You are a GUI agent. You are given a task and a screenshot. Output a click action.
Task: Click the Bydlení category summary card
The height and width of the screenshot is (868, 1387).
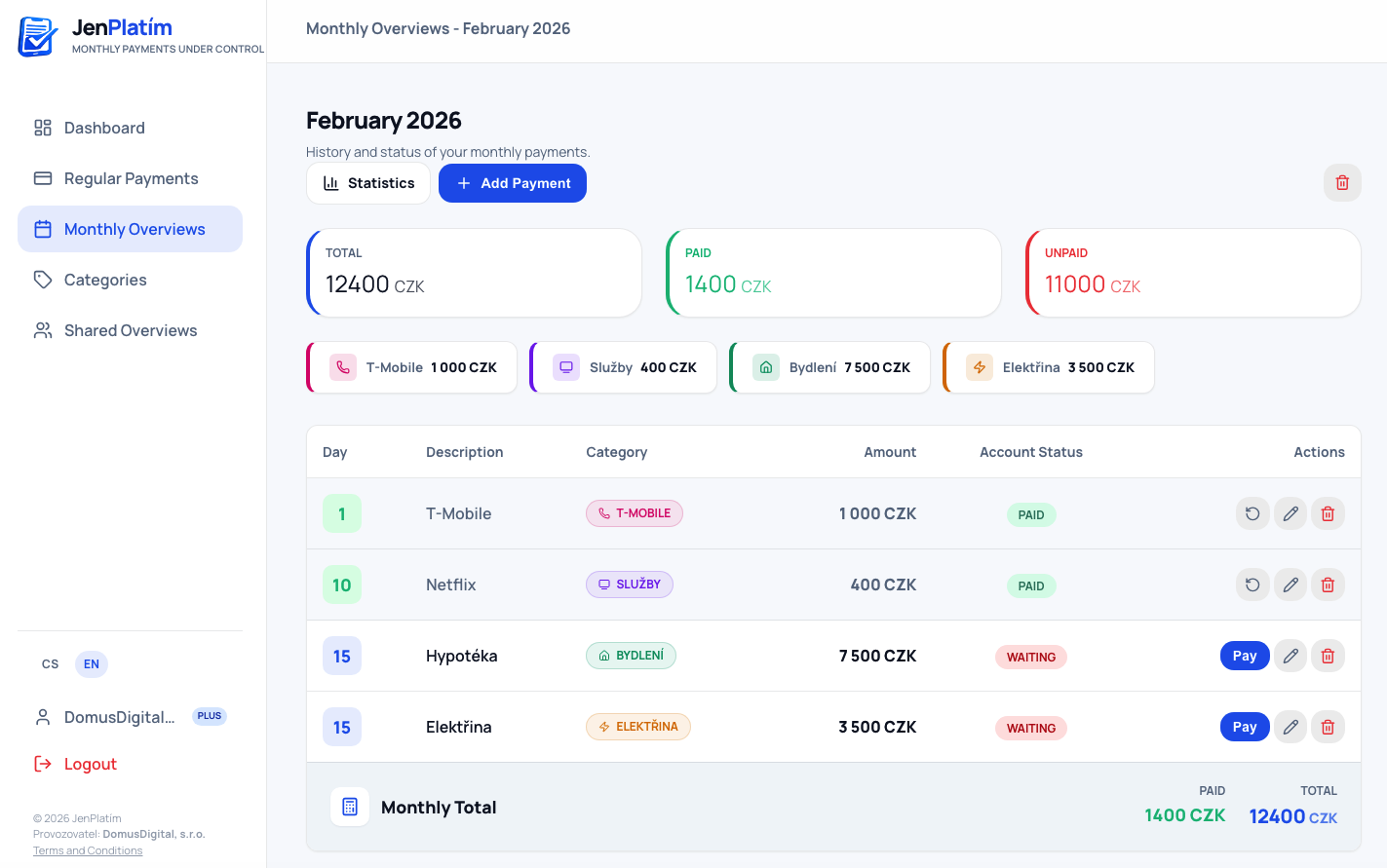[x=830, y=367]
